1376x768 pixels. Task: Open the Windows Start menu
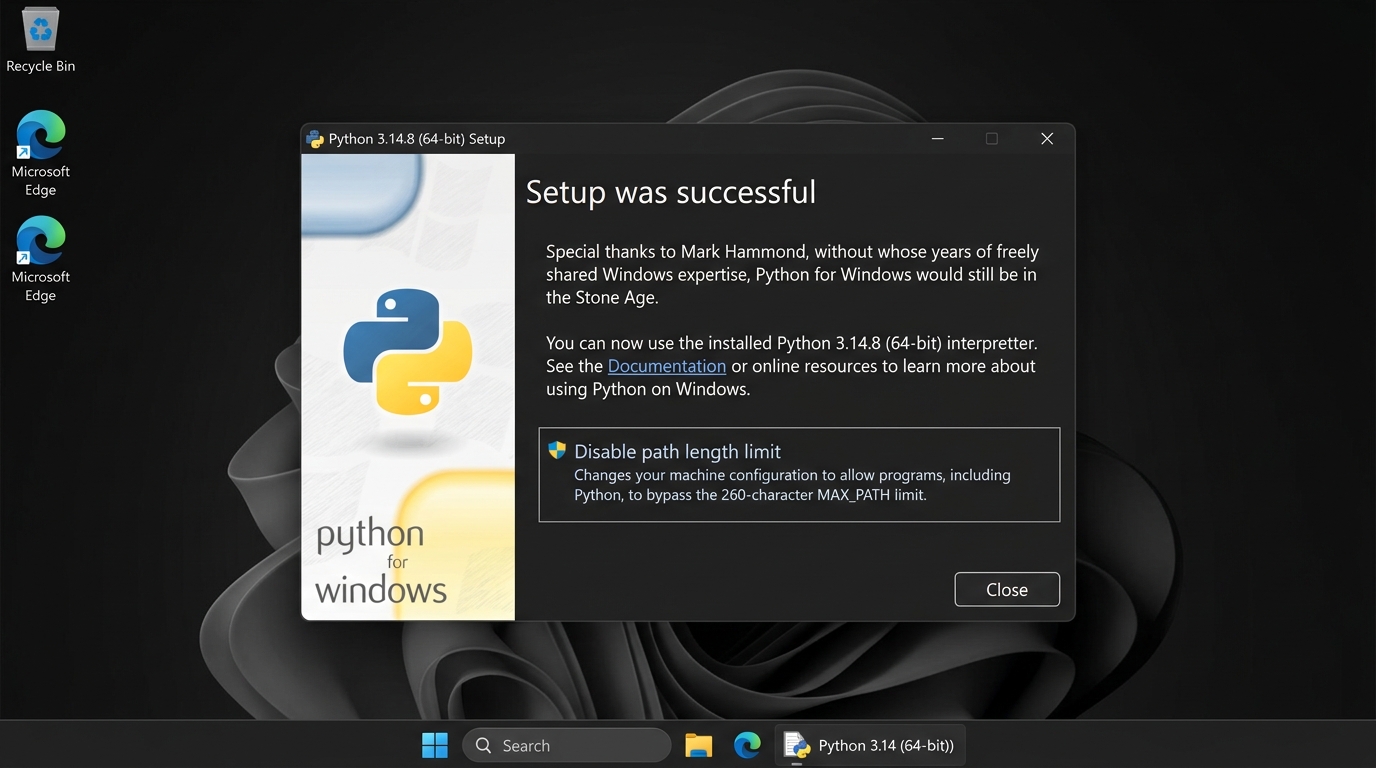point(435,745)
